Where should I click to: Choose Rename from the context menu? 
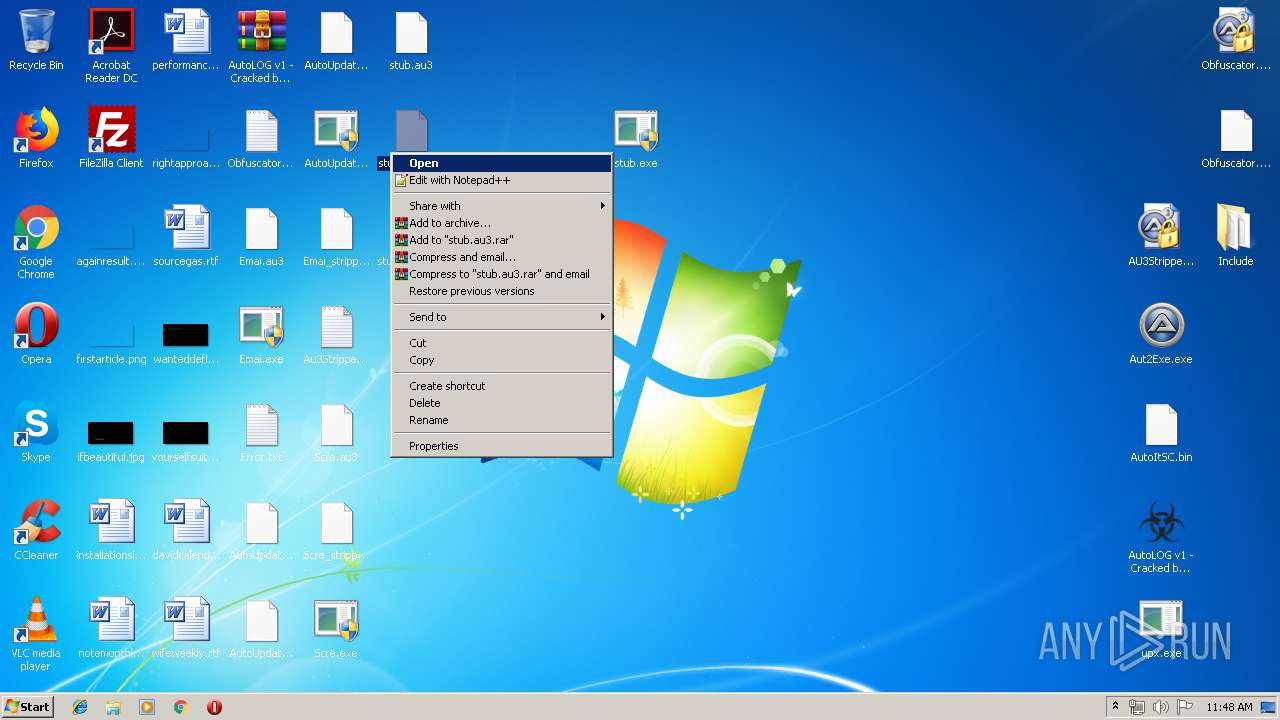[501, 420]
